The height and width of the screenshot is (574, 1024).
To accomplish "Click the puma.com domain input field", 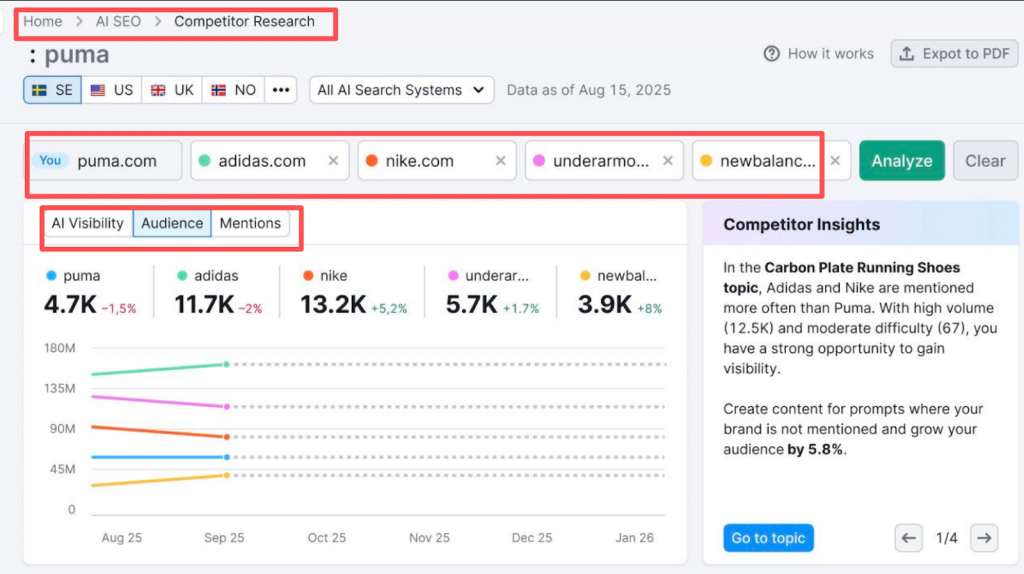I will coord(117,161).
